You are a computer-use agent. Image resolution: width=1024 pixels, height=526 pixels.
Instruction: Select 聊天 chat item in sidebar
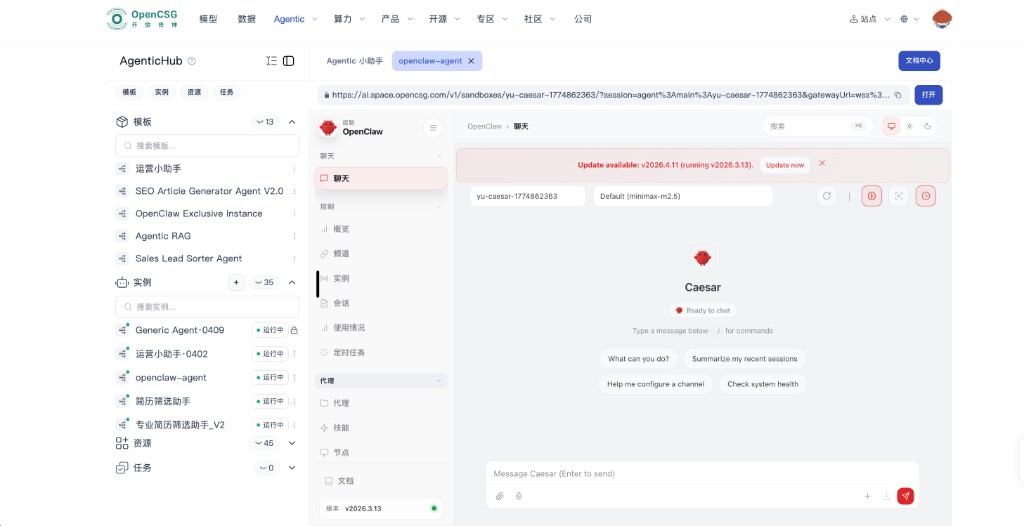381,178
